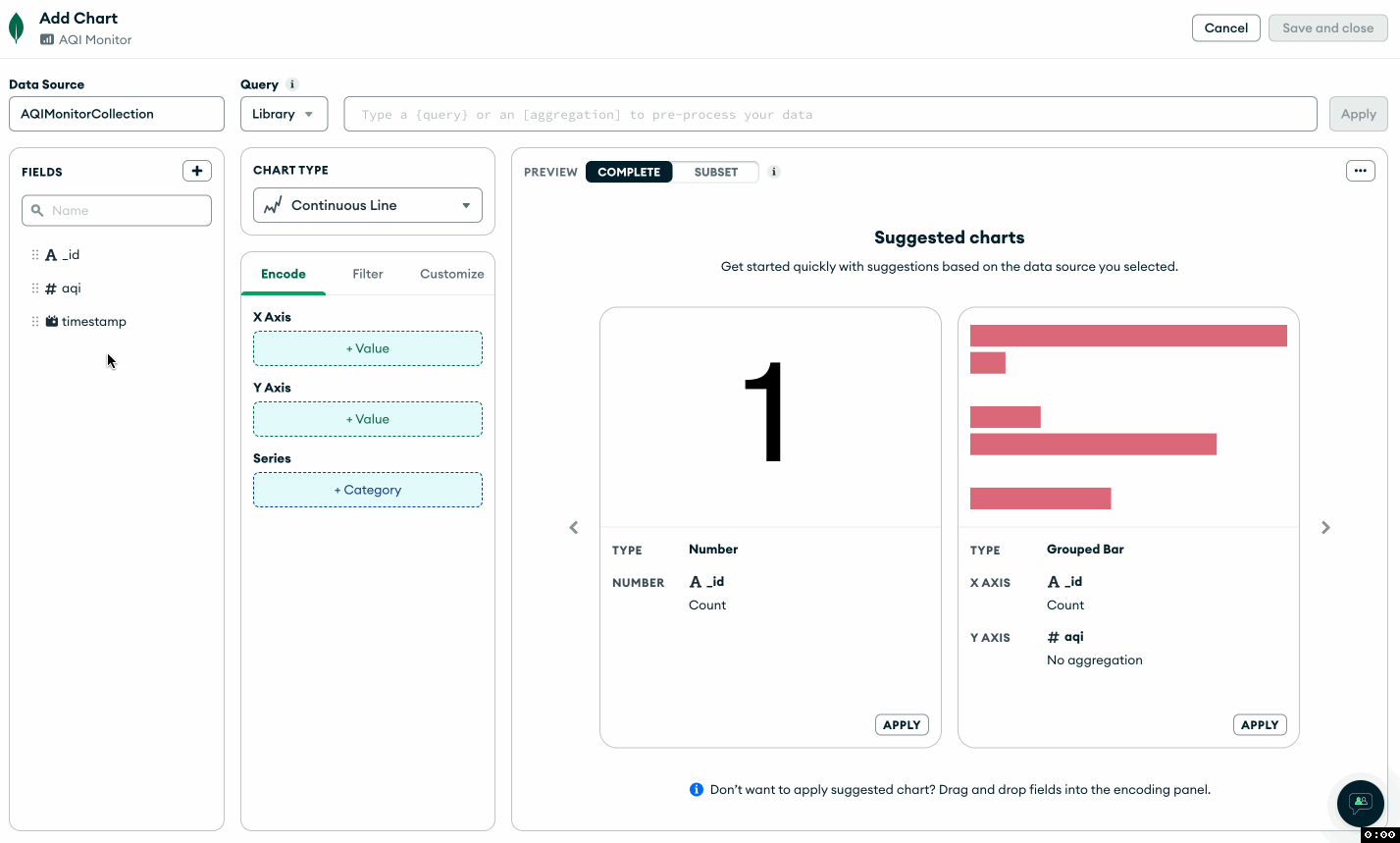Switch preview to Subset mode
Viewport: 1400px width, 843px height.
(715, 172)
